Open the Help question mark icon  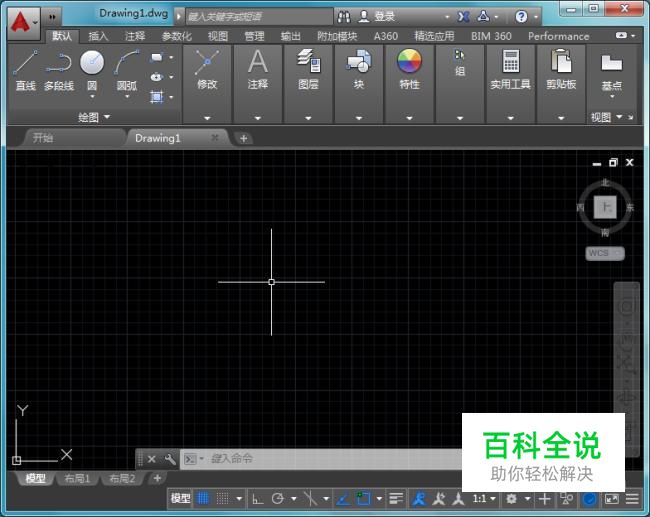coord(521,17)
